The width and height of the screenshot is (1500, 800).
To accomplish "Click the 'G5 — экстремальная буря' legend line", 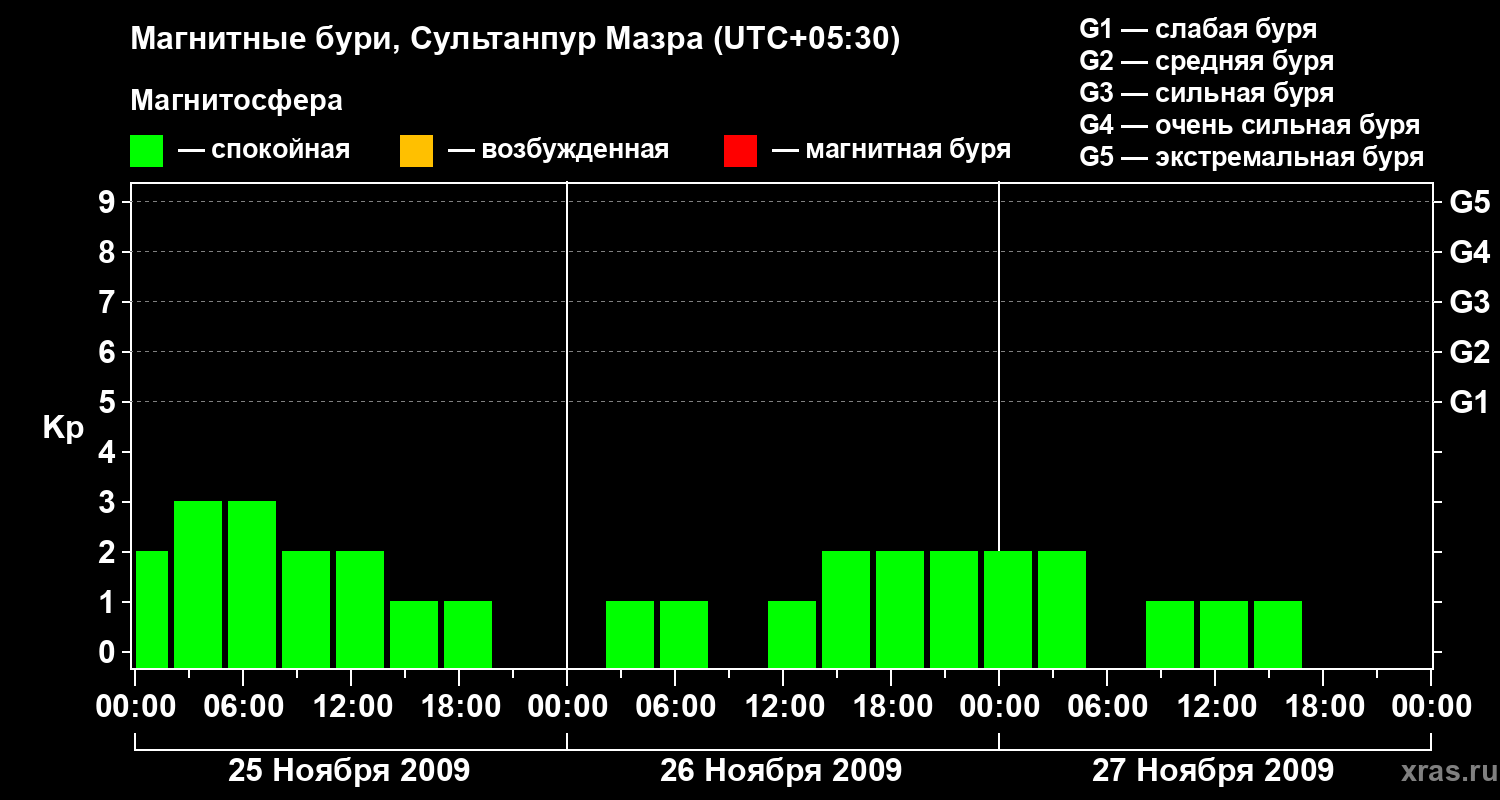I will click(1252, 158).
